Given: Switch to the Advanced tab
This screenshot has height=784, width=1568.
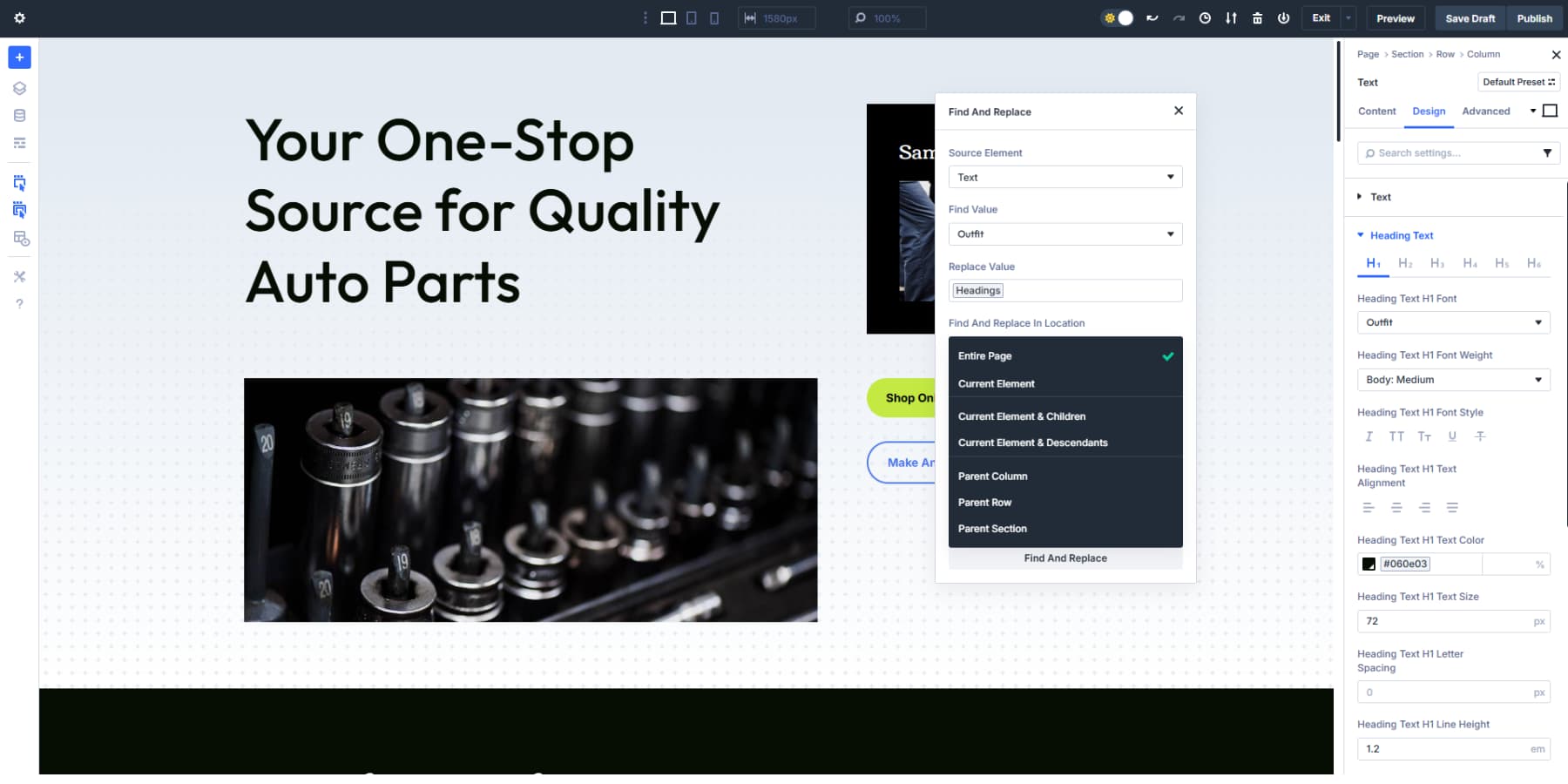Looking at the screenshot, I should click(x=1485, y=112).
